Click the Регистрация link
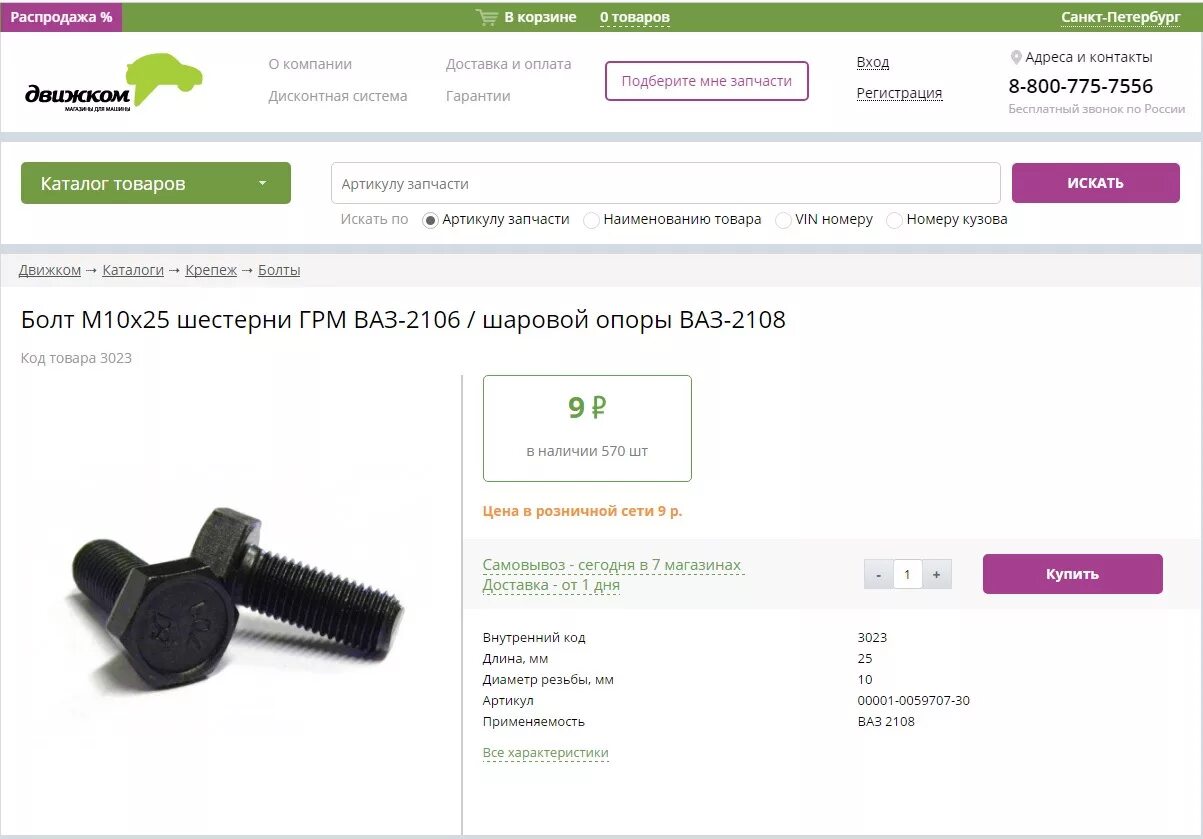1203x839 pixels. click(x=900, y=93)
